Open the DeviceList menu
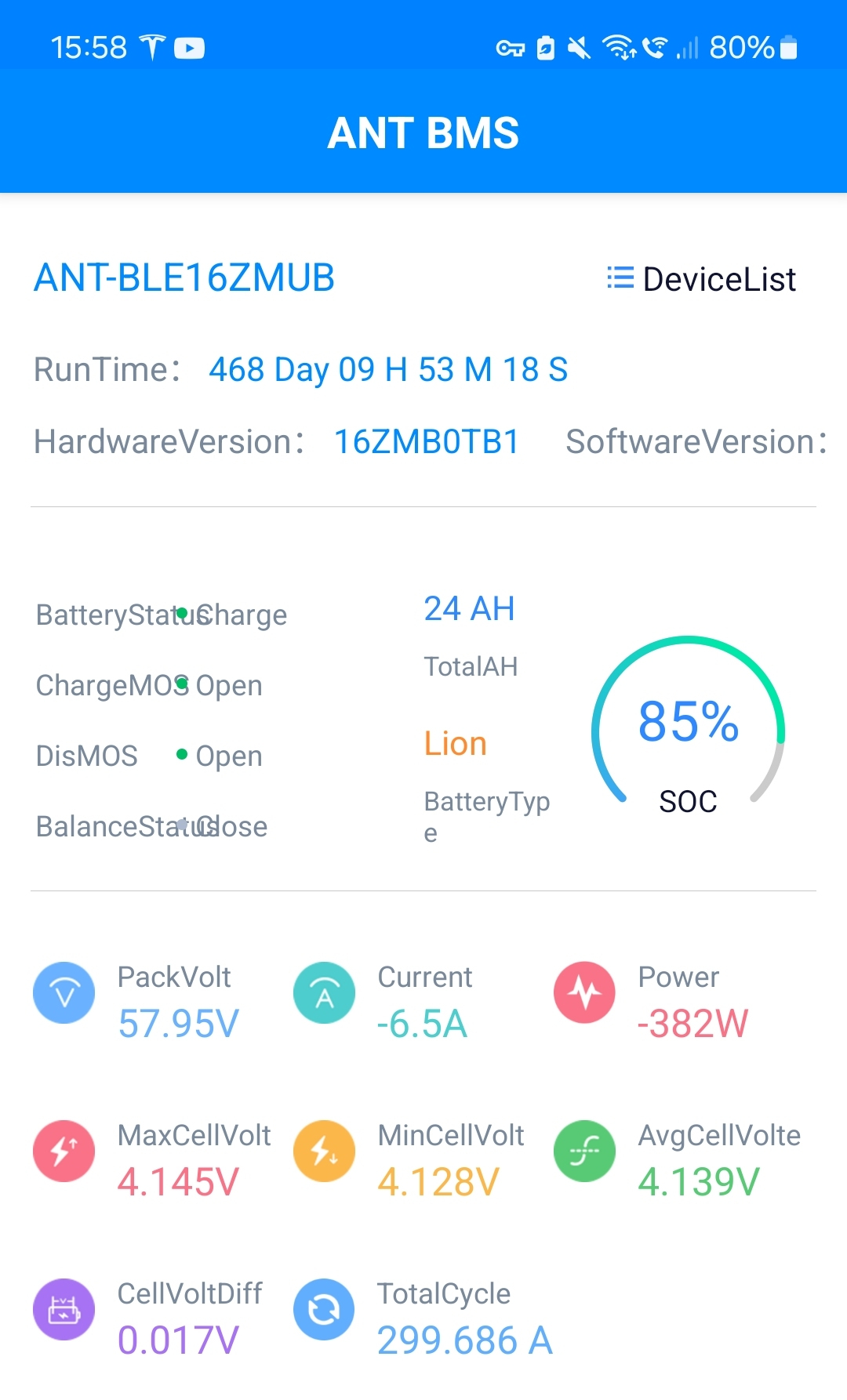Image resolution: width=847 pixels, height=1400 pixels. point(702,279)
